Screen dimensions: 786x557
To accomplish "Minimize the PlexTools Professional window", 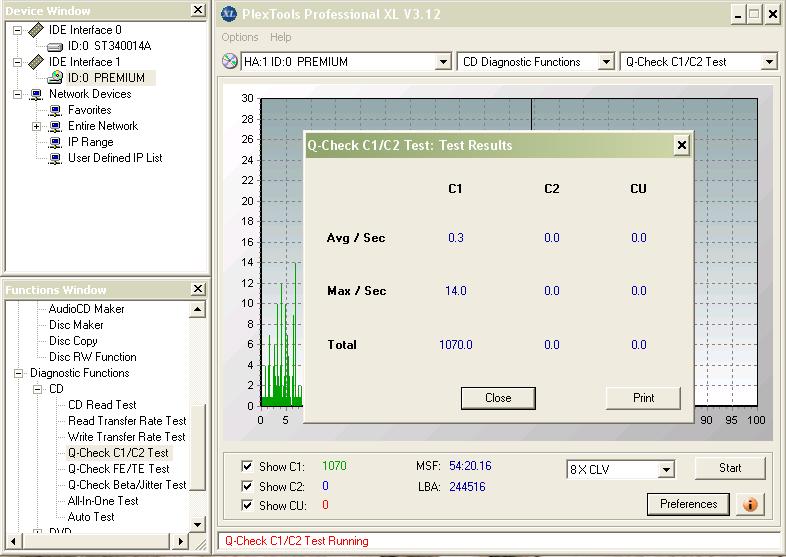I will pos(738,15).
